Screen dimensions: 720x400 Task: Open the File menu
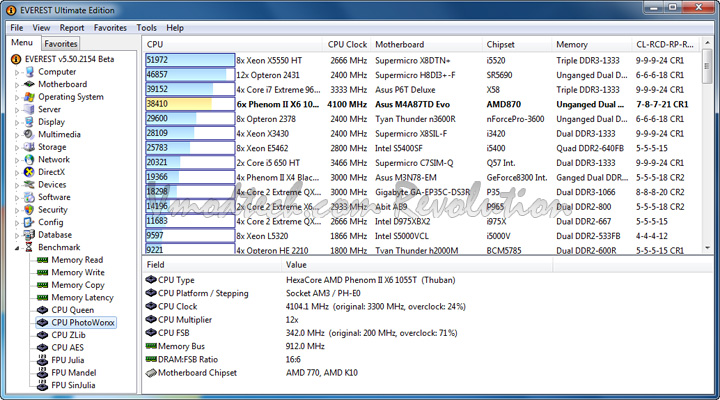coord(17,28)
